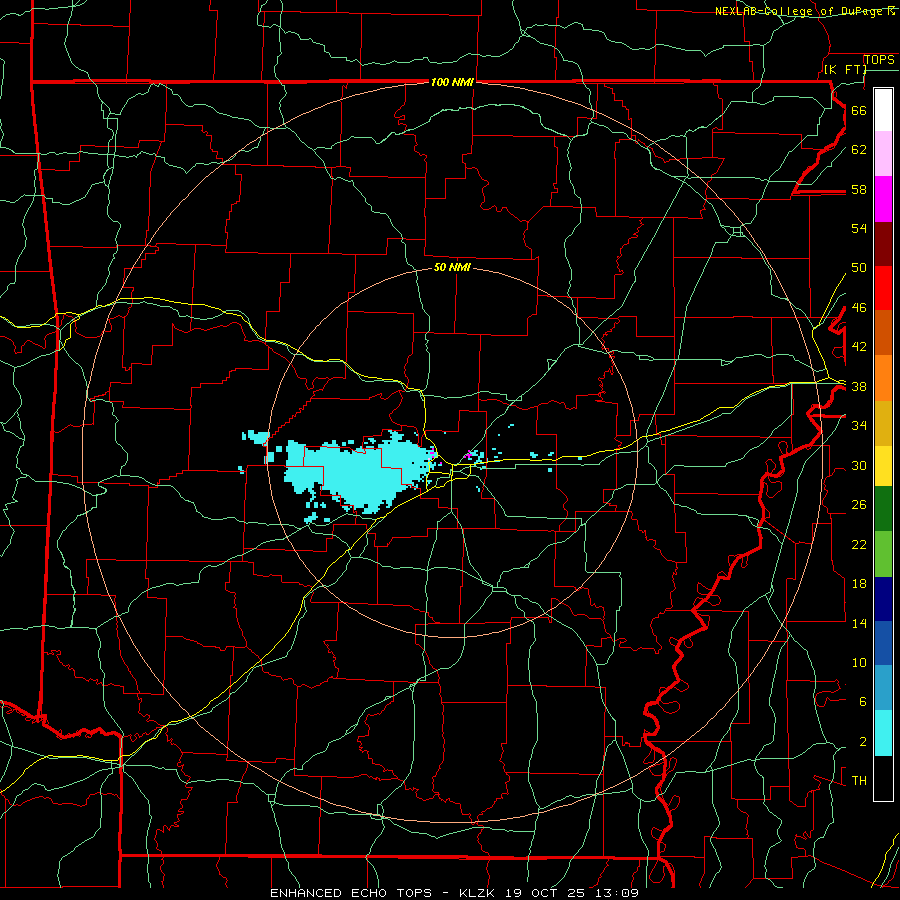Click the 6 legend value
This screenshot has width=900, height=900.
click(x=863, y=702)
